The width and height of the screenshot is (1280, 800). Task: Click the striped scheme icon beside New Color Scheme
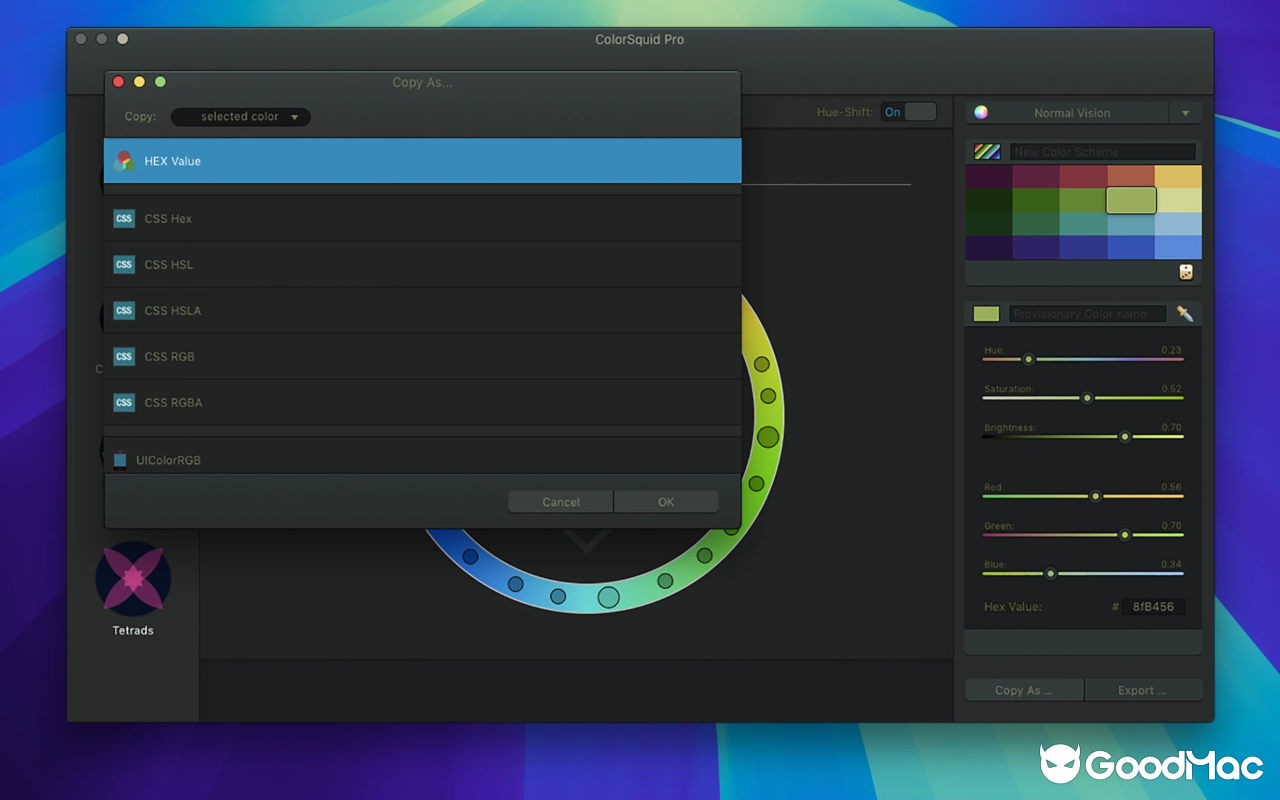point(986,151)
